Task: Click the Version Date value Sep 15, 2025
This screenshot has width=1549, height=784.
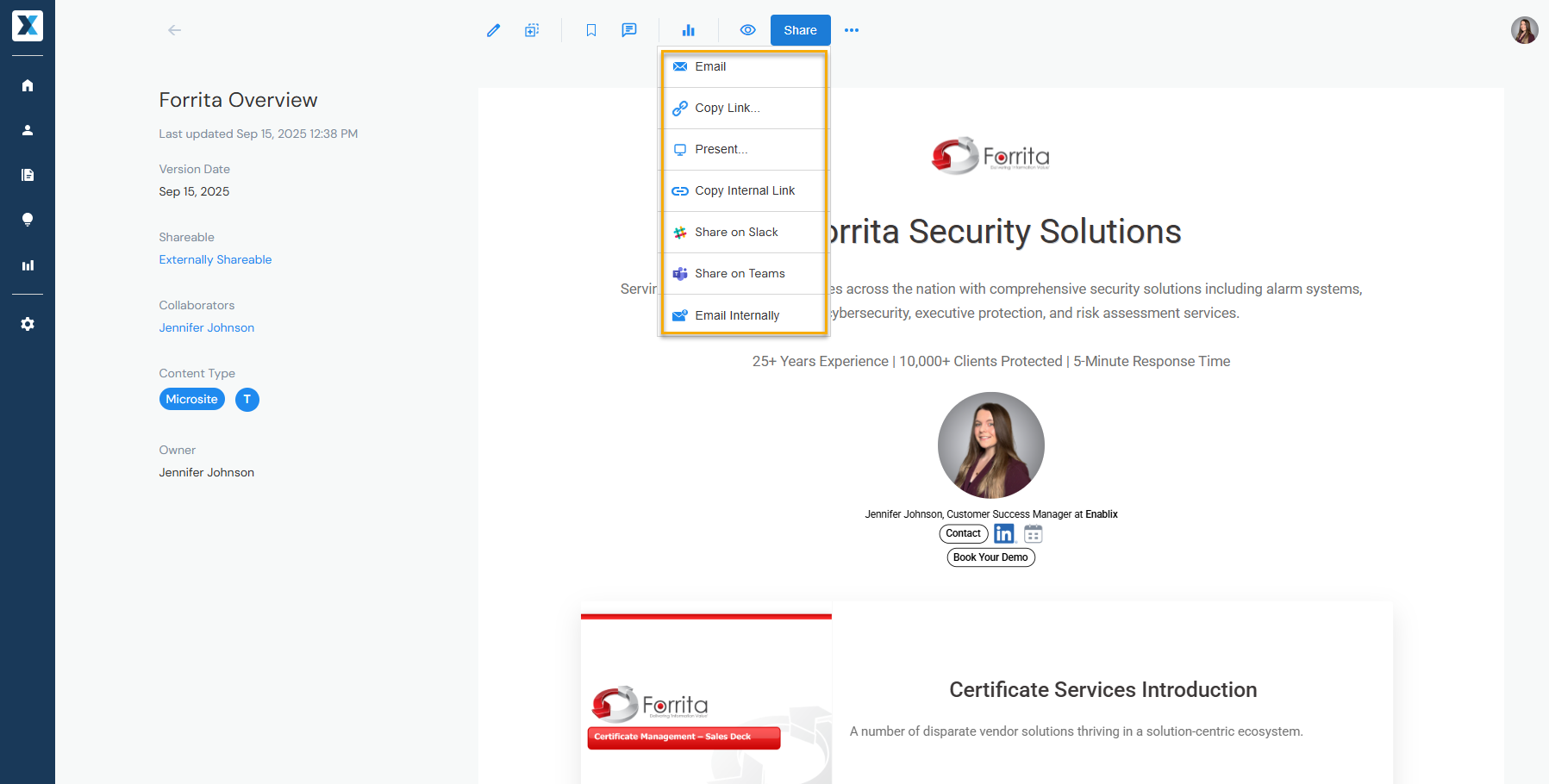Action: 194,191
